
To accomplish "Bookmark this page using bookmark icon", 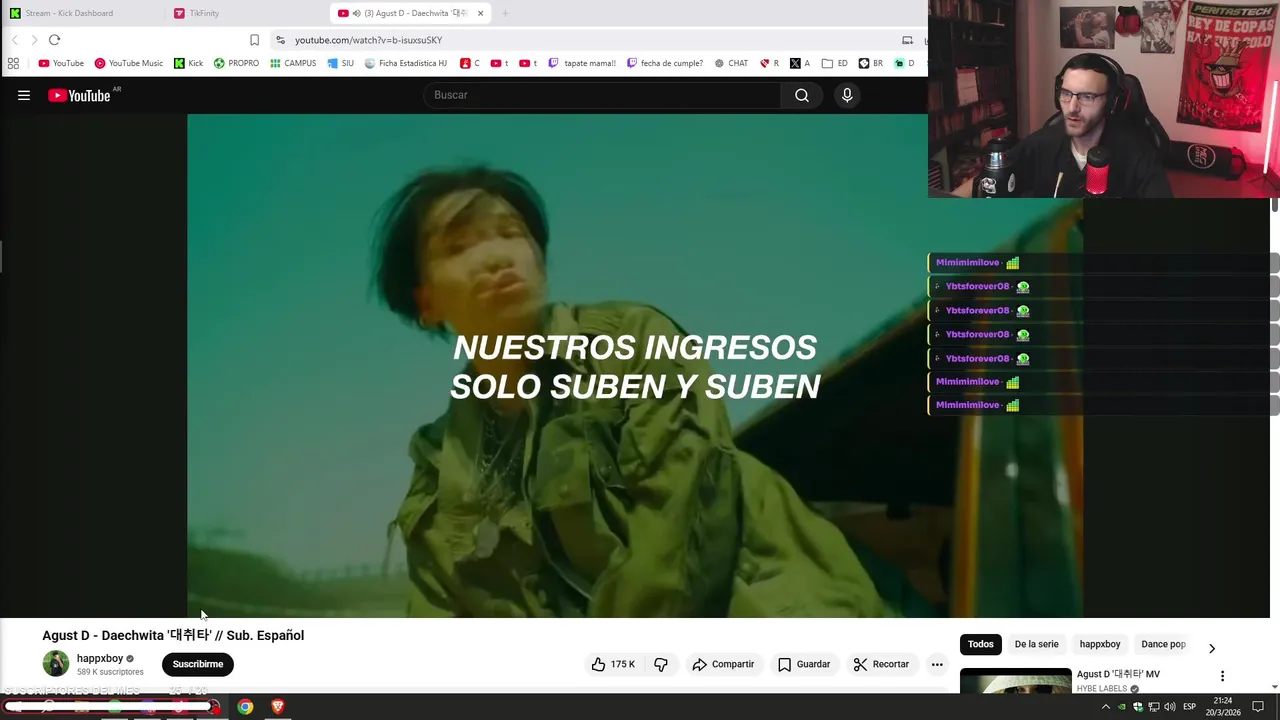I will (x=254, y=40).
